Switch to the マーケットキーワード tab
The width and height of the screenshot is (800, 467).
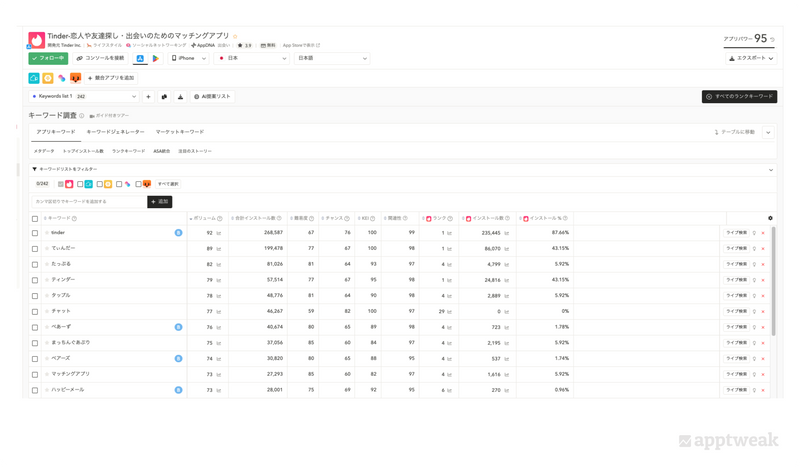coord(180,132)
